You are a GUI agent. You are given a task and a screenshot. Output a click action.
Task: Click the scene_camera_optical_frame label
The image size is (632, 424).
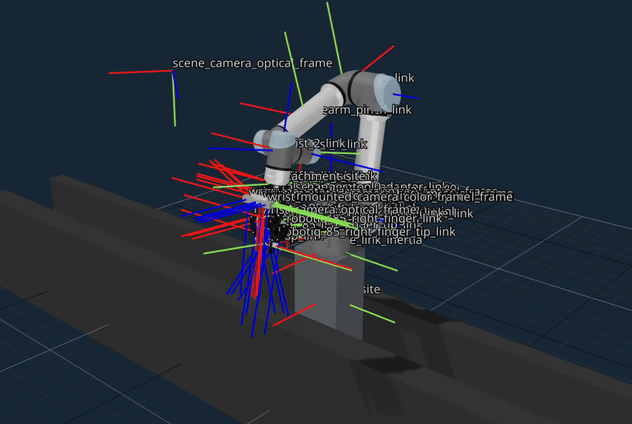pos(252,63)
